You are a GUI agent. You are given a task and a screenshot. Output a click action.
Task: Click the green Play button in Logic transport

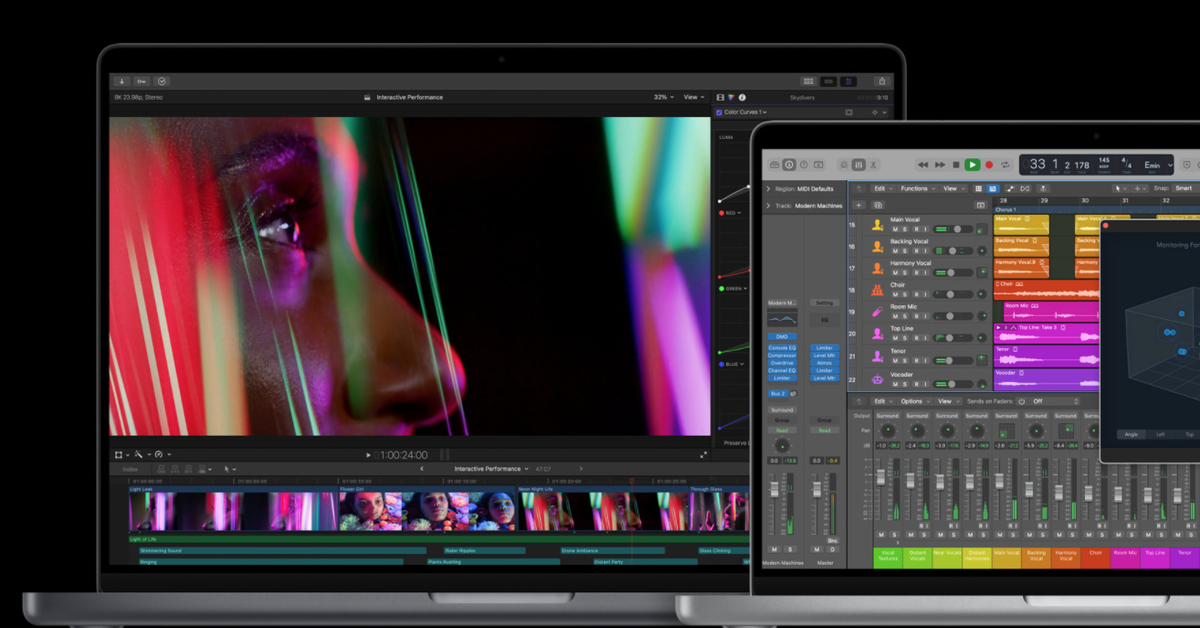tap(972, 164)
